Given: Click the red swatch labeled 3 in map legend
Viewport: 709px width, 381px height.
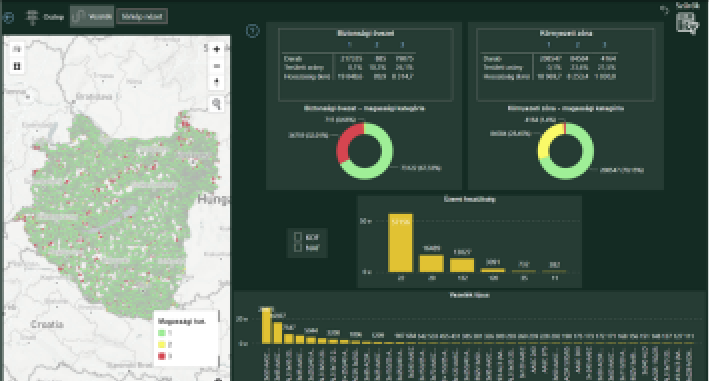Looking at the screenshot, I should pos(162,356).
